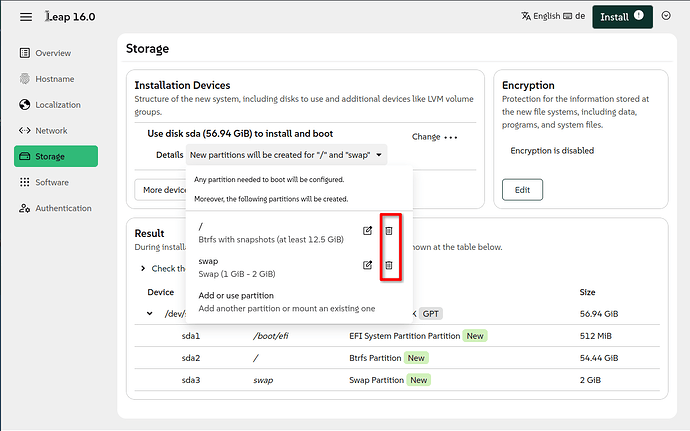Click New badge on Swap Partition row
This screenshot has height=431, width=690.
(x=418, y=380)
